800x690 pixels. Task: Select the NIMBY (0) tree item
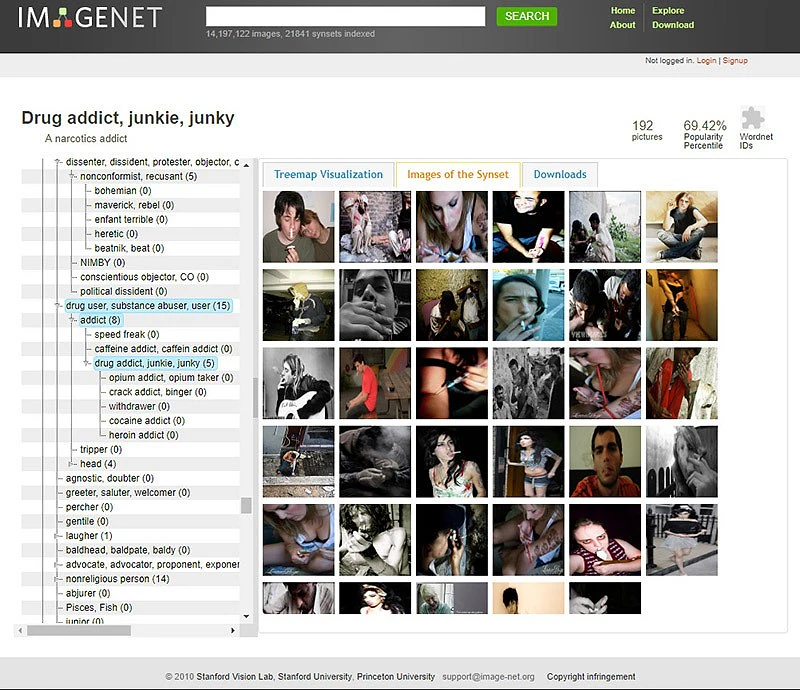click(x=103, y=262)
